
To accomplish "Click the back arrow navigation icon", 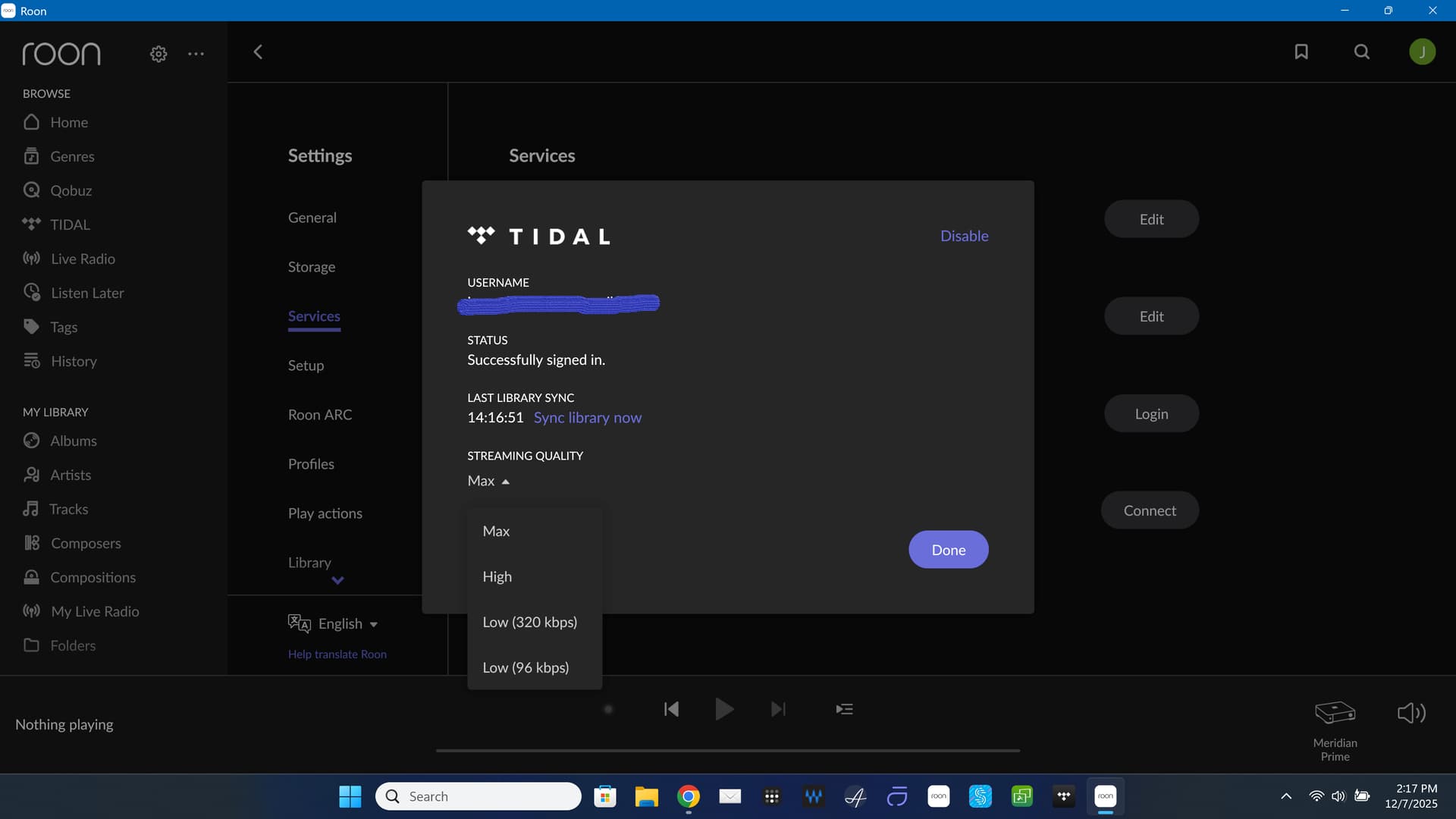I will point(258,52).
